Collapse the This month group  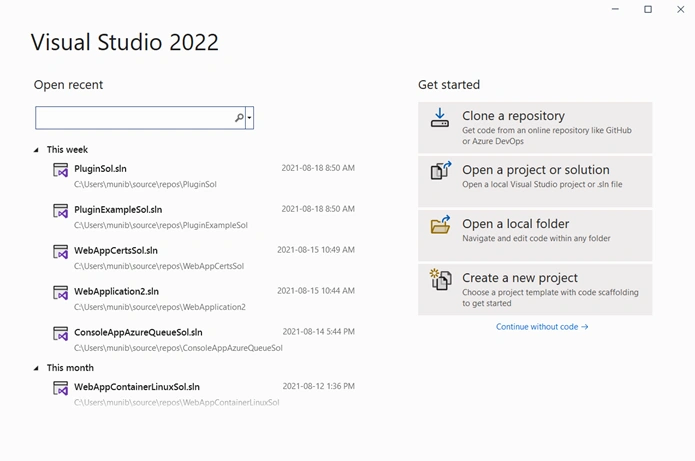coord(36,368)
